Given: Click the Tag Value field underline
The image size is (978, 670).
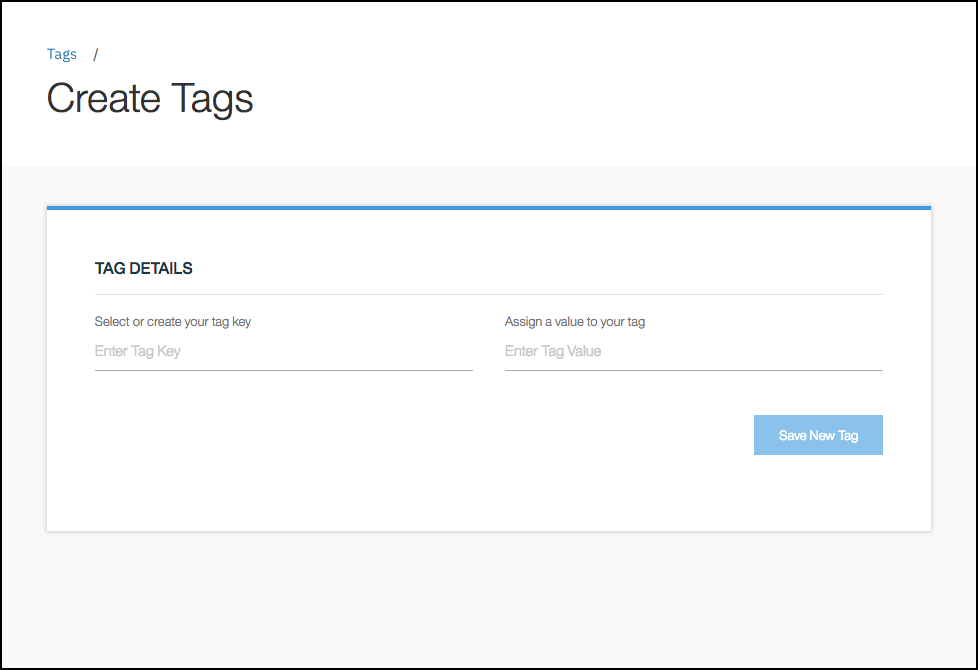Looking at the screenshot, I should coord(693,370).
